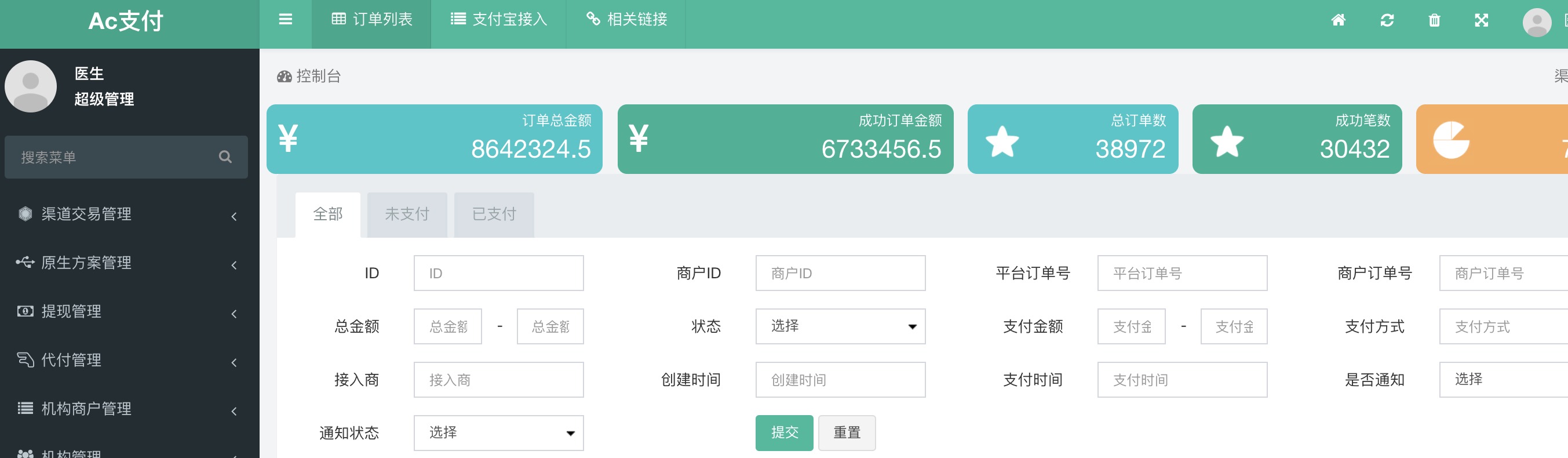
Task: Go to home via house icon
Action: 1338,20
